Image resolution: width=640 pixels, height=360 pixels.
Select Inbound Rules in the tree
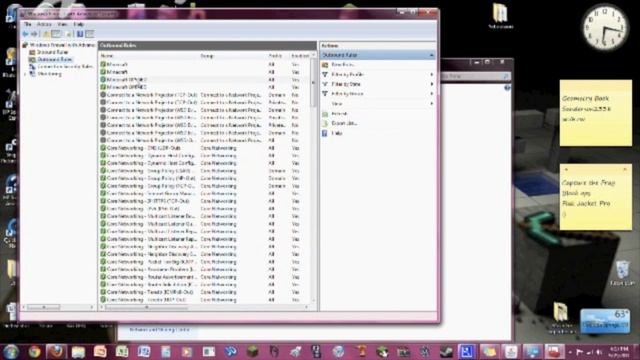[52, 52]
